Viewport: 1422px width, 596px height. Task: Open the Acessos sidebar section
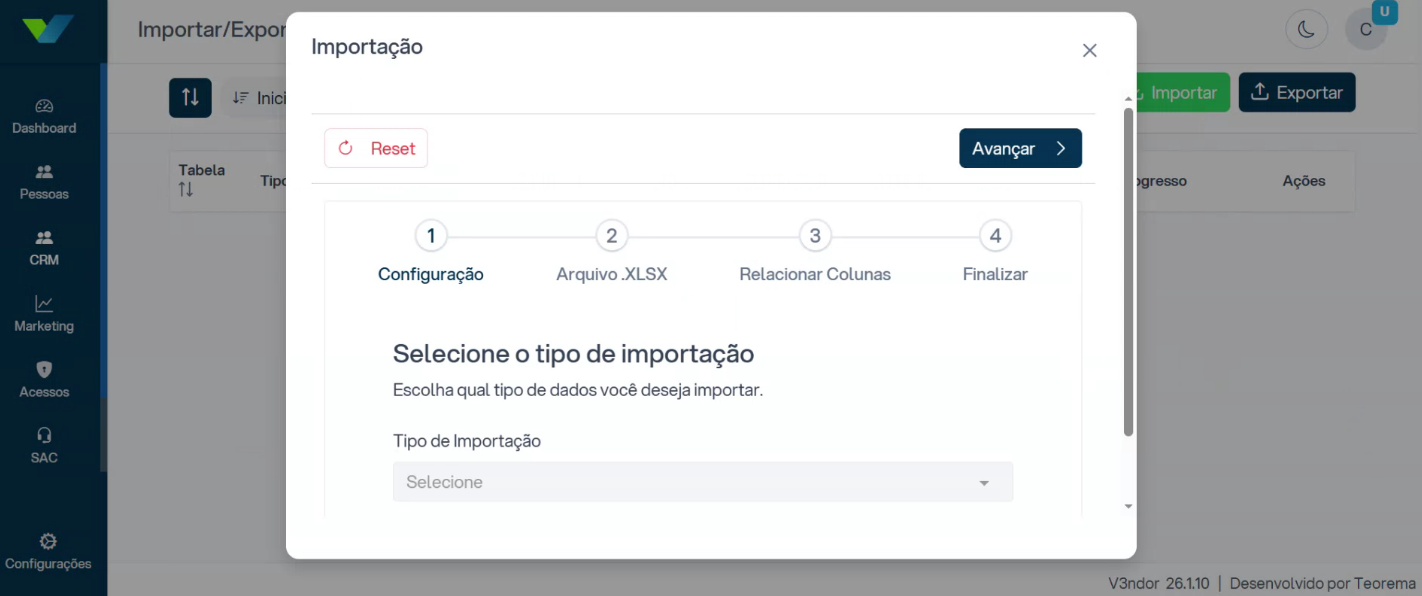tap(44, 381)
